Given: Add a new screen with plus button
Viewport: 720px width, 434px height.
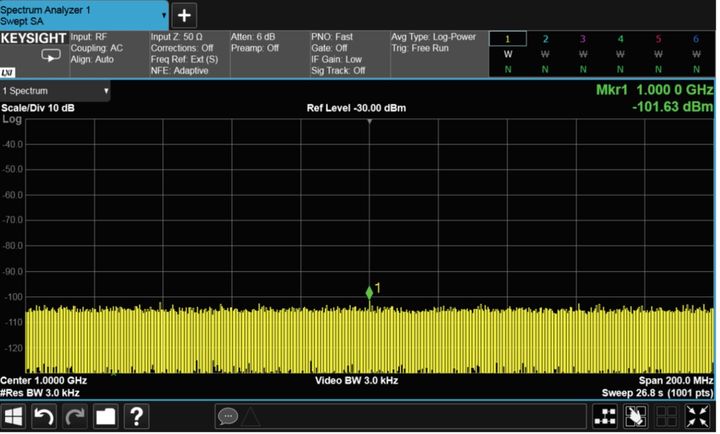Looking at the screenshot, I should (185, 15).
